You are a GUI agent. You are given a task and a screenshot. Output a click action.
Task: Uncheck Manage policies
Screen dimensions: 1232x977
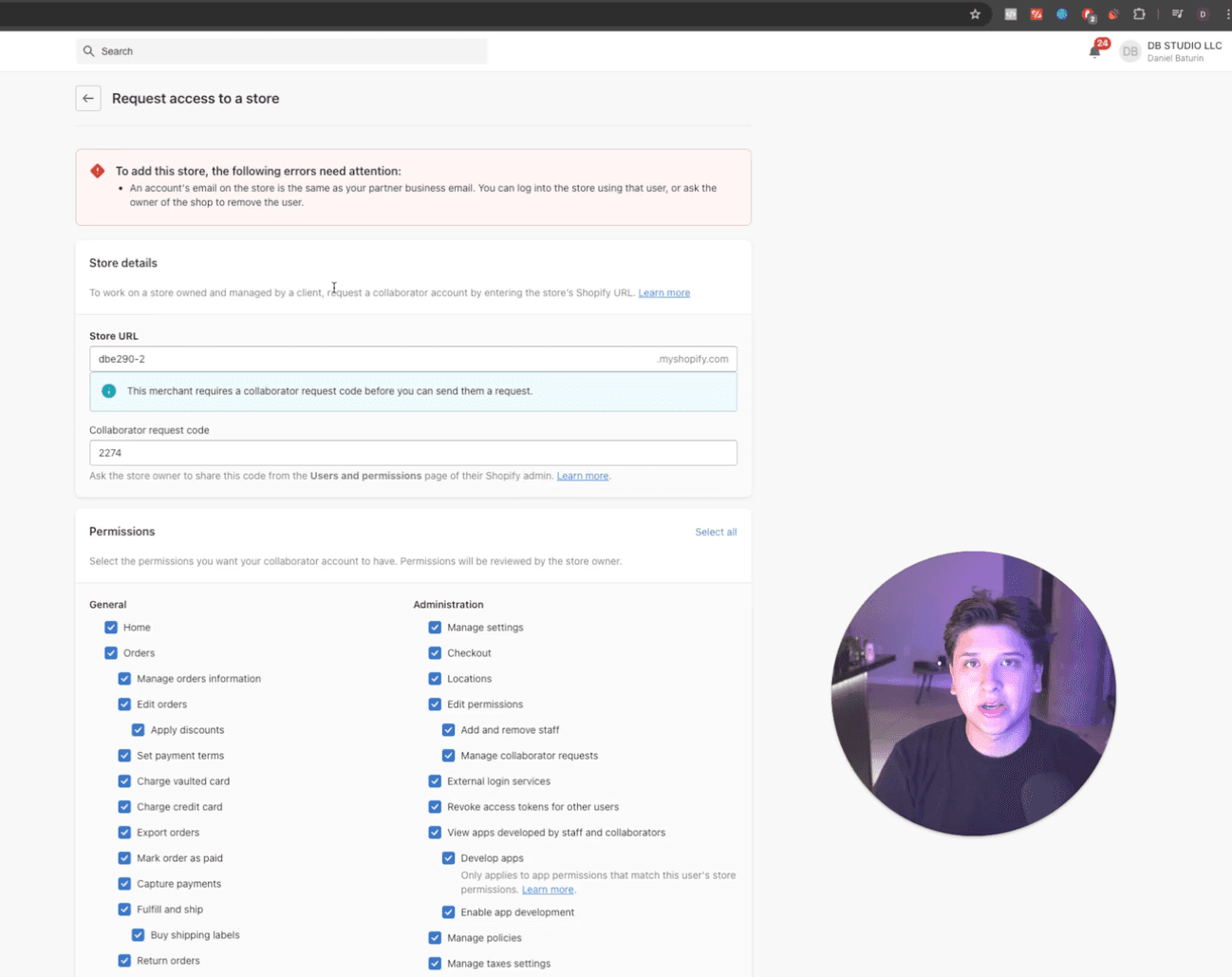(x=435, y=938)
